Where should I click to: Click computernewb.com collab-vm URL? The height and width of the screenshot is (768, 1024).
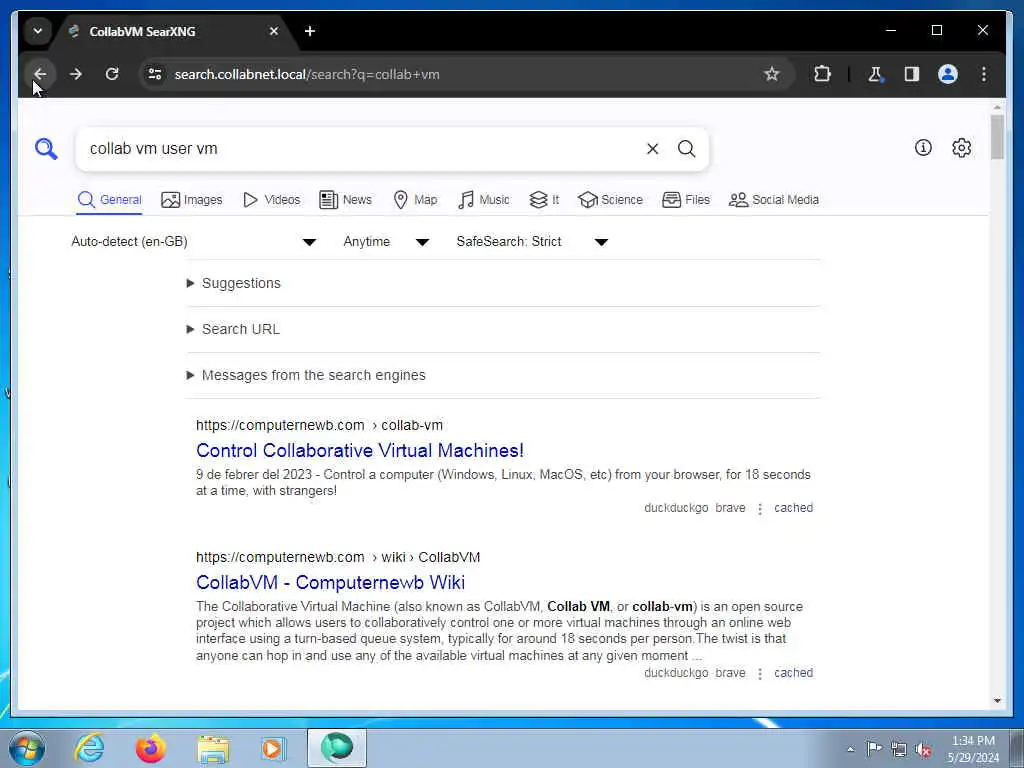click(319, 425)
